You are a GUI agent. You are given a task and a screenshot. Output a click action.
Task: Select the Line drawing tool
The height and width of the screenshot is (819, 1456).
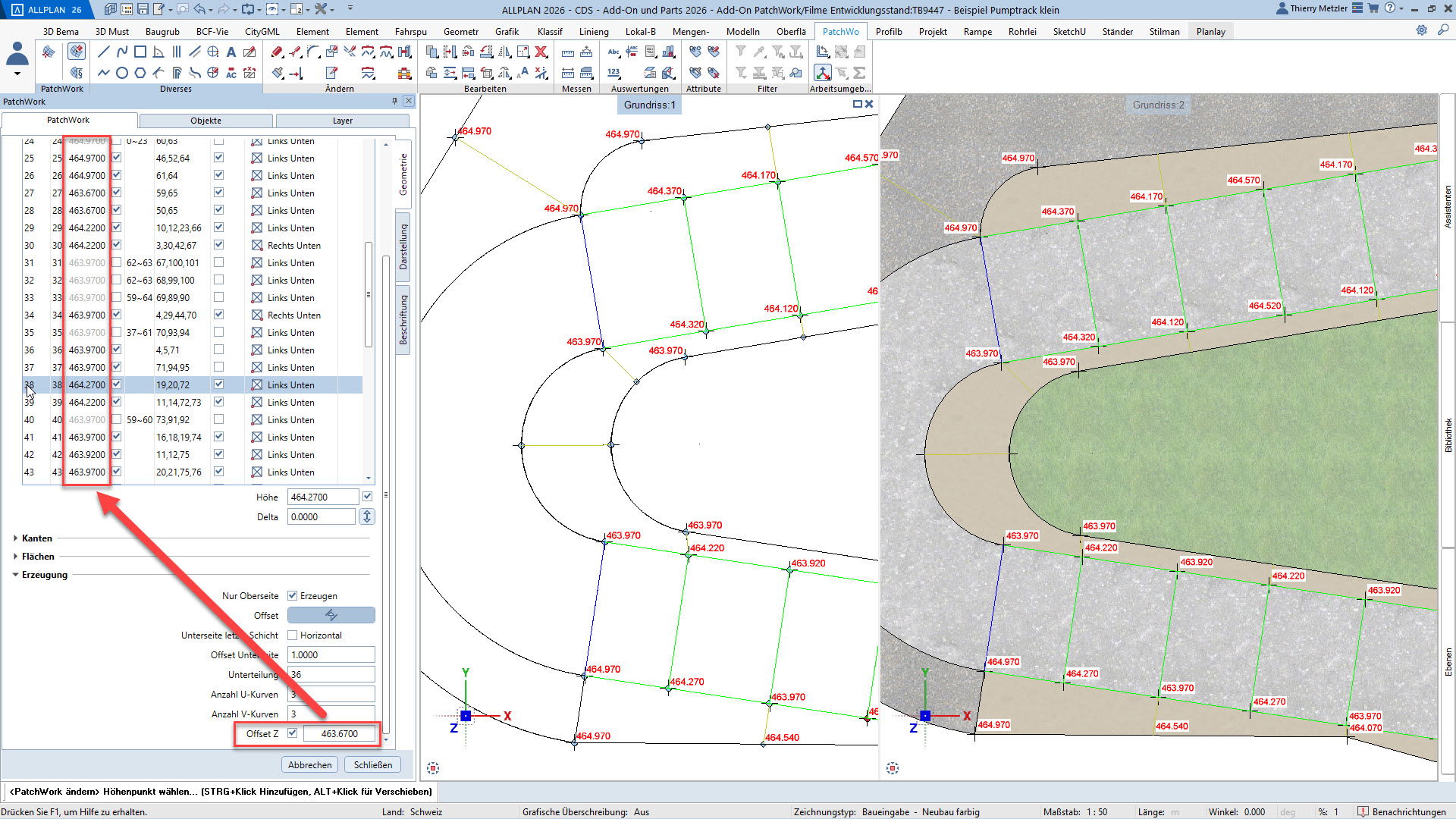click(104, 52)
